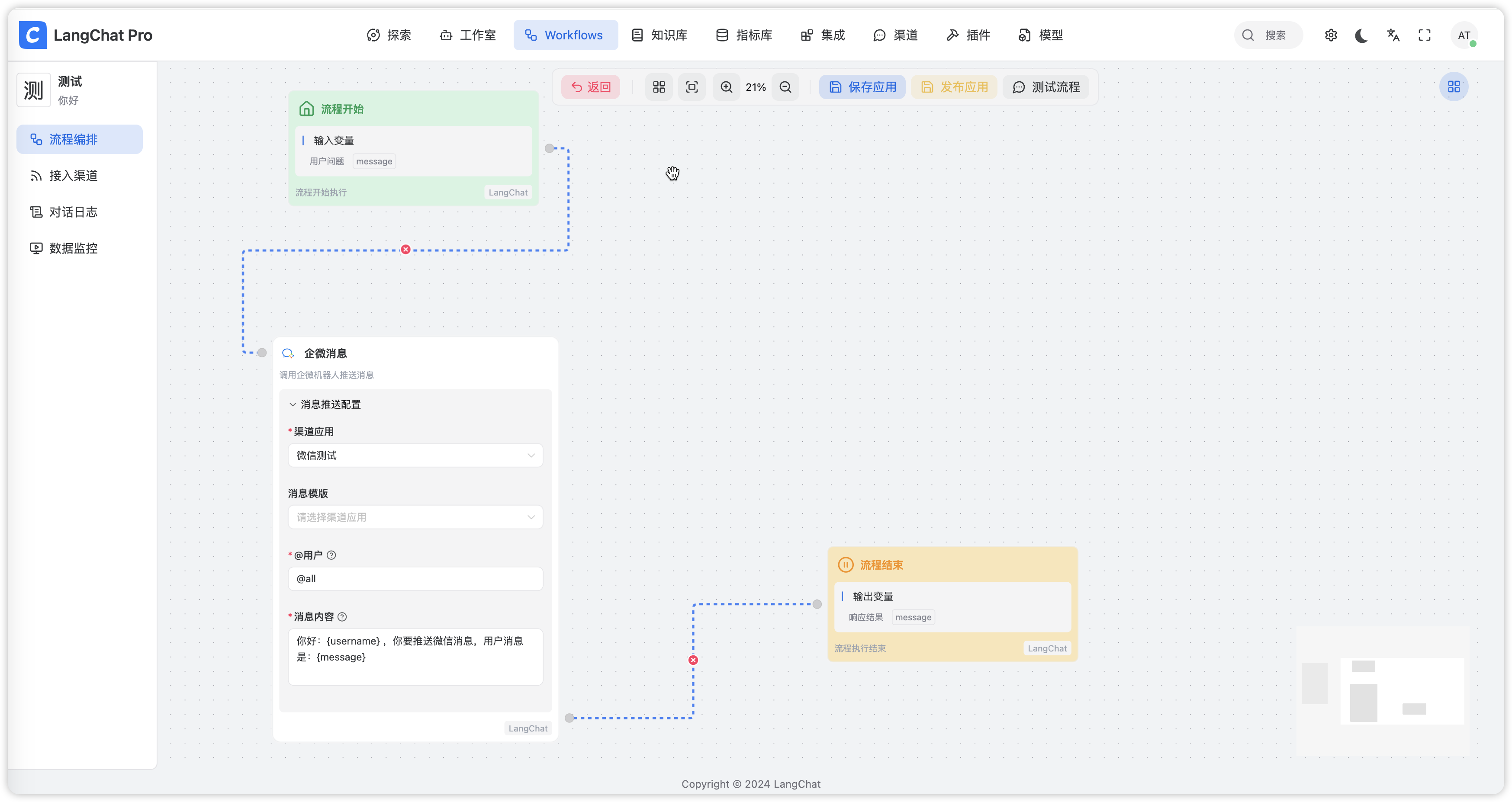1512x802 pixels.
Task: Click the 返回 back button
Action: pos(591,87)
